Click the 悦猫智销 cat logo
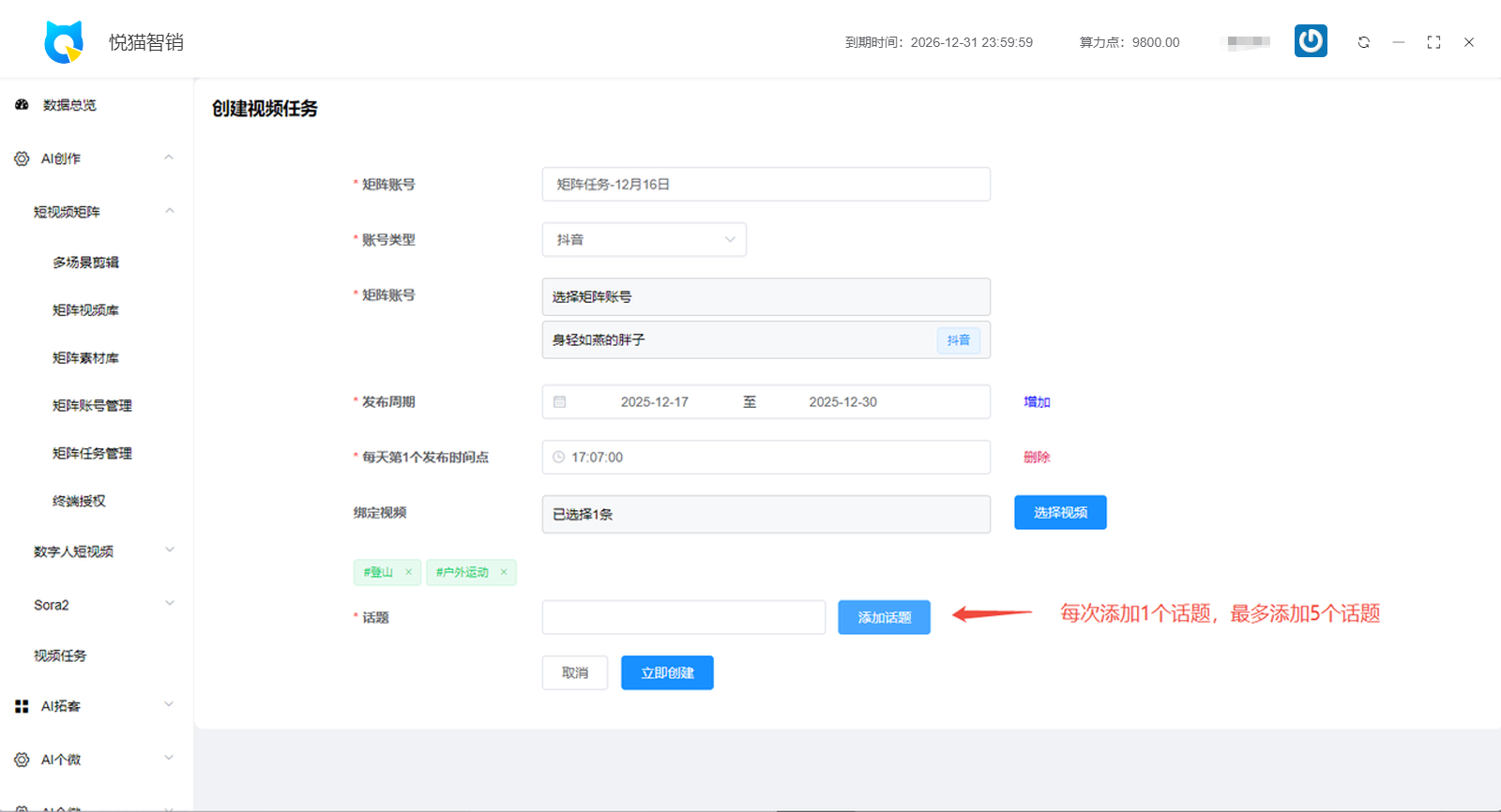1501x812 pixels. [x=64, y=42]
